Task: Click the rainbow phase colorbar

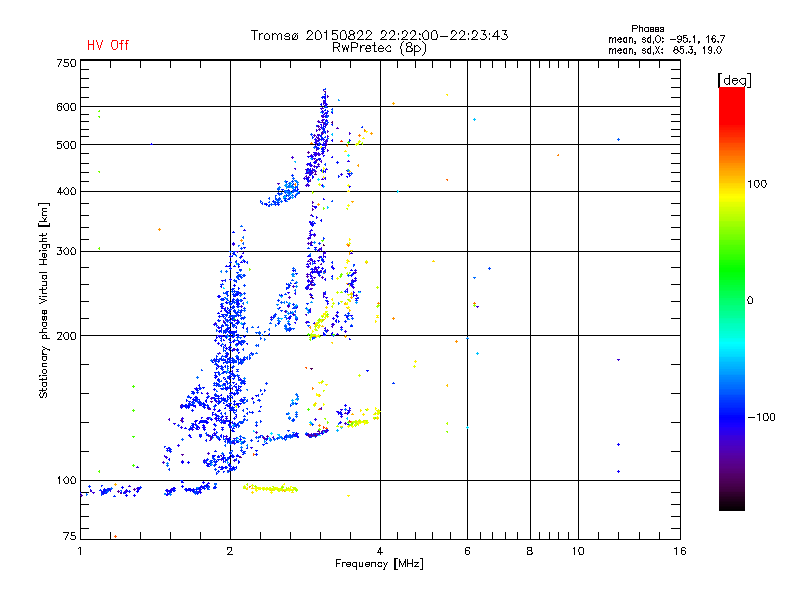Action: click(x=732, y=298)
